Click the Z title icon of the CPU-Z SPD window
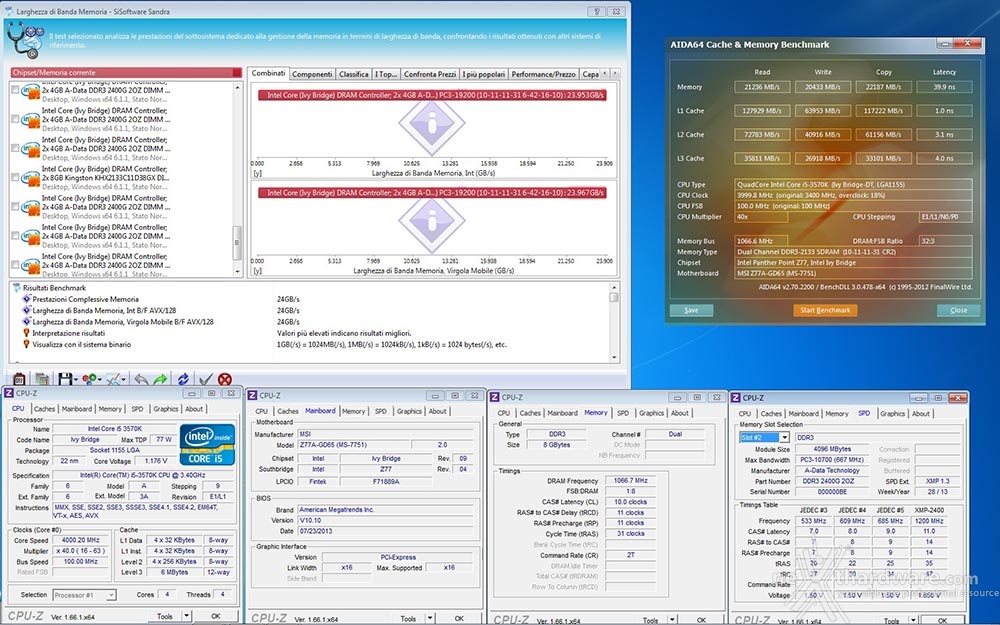This screenshot has height=625, width=1000. point(735,397)
